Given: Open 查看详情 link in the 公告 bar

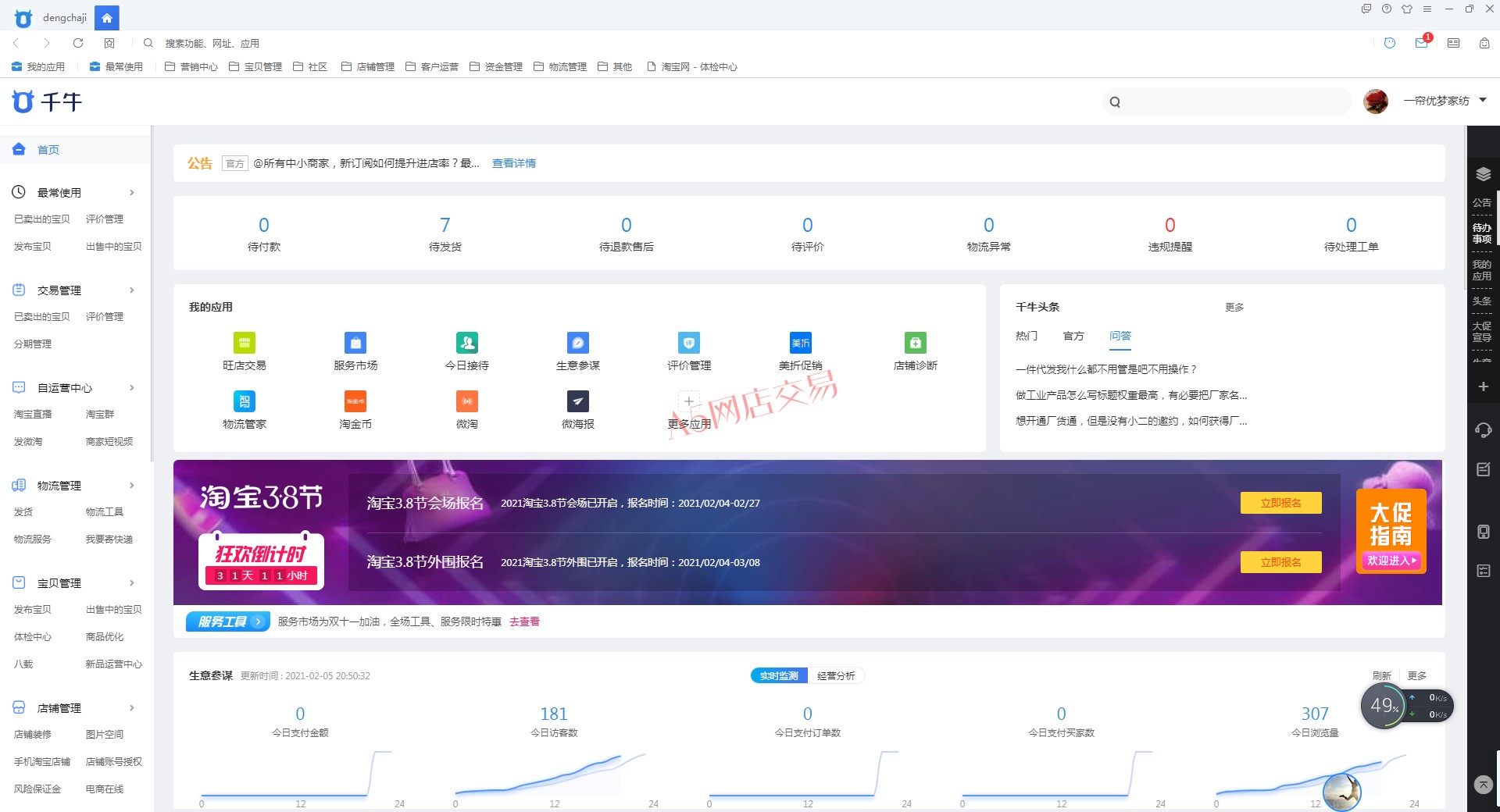Looking at the screenshot, I should [514, 163].
